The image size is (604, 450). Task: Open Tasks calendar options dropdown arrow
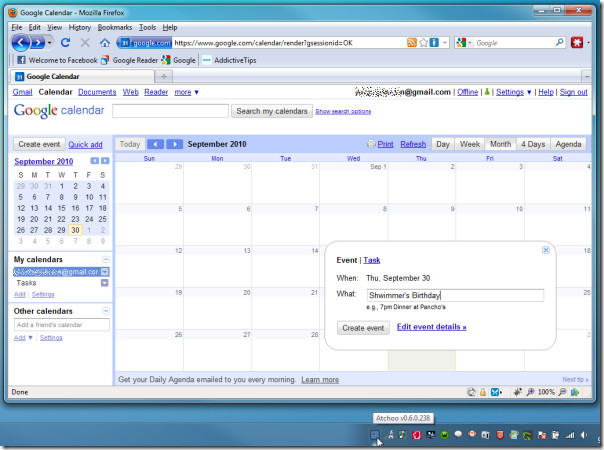tap(104, 283)
